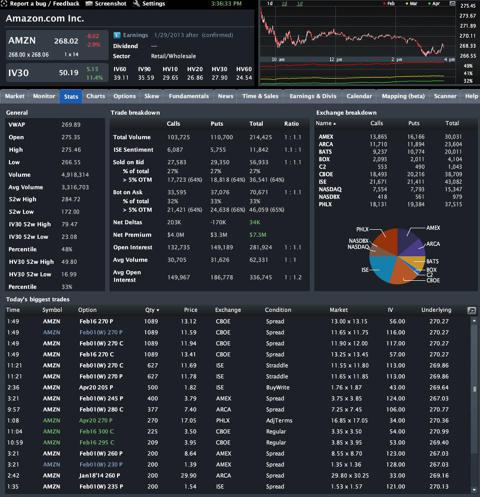
Task: Click the CBOE row in Exchange breakdown
Action: click(396, 174)
